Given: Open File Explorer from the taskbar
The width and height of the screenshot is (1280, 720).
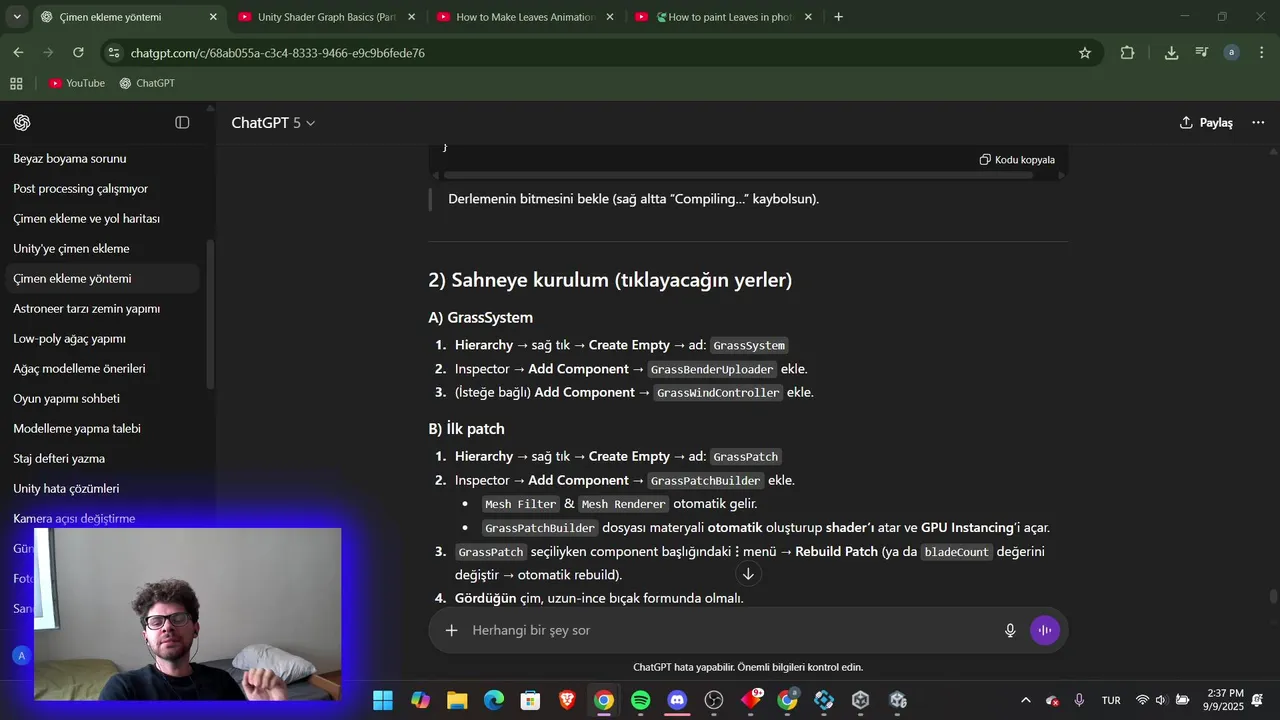Looking at the screenshot, I should coord(457,700).
